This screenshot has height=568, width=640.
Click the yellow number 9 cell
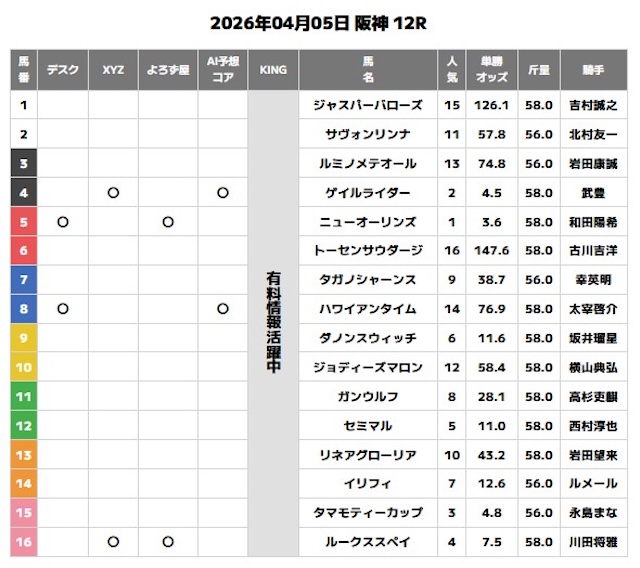tap(24, 338)
